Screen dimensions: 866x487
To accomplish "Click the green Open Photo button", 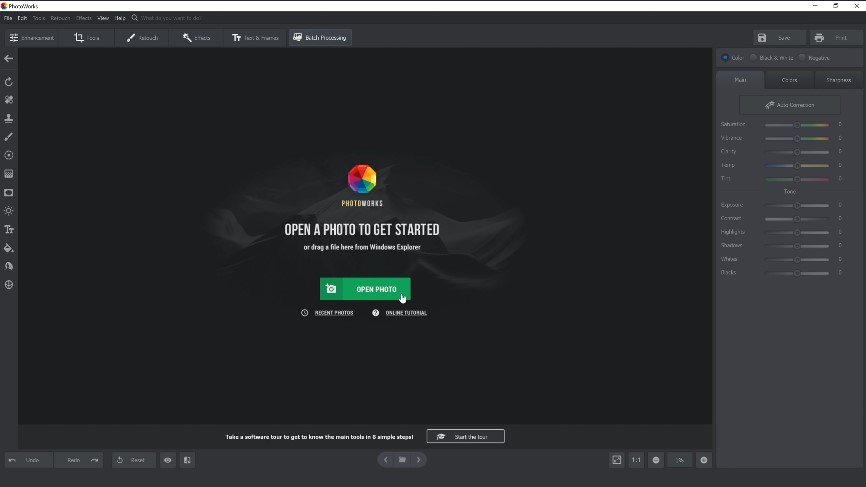I will coord(365,289).
